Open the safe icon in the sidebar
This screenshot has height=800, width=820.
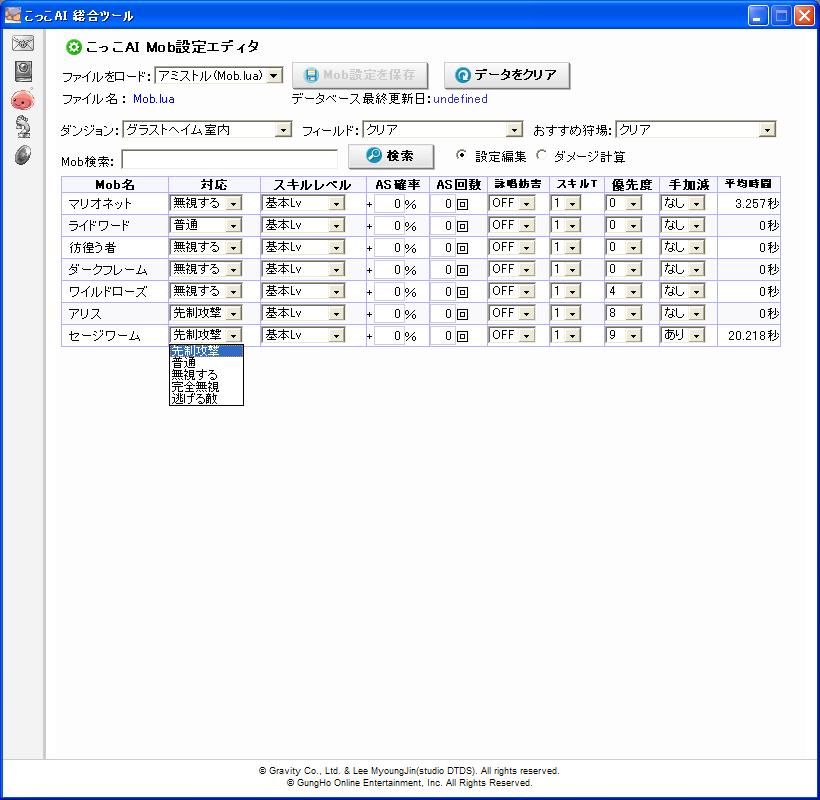coord(22,70)
